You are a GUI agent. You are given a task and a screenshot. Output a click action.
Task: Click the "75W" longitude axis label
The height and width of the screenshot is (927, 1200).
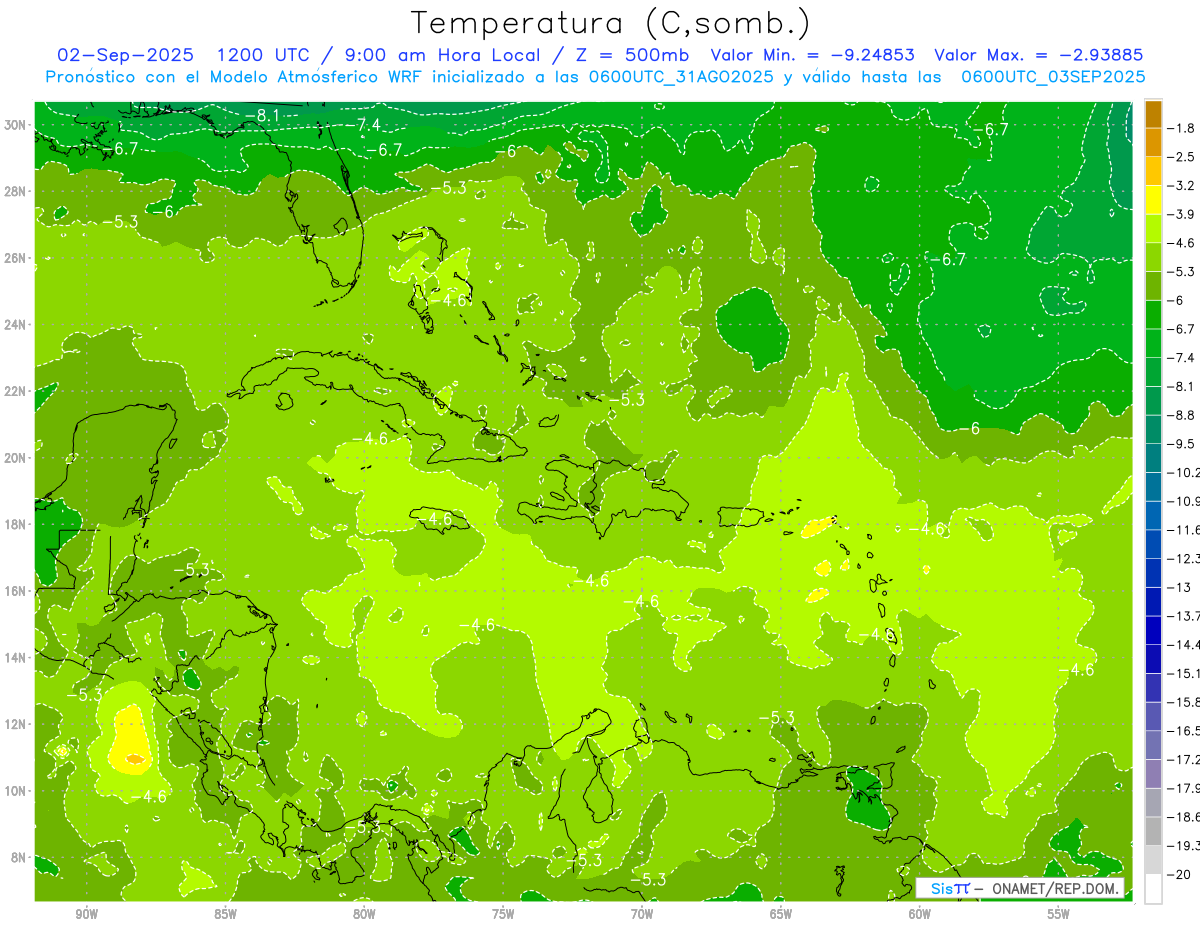point(503,913)
